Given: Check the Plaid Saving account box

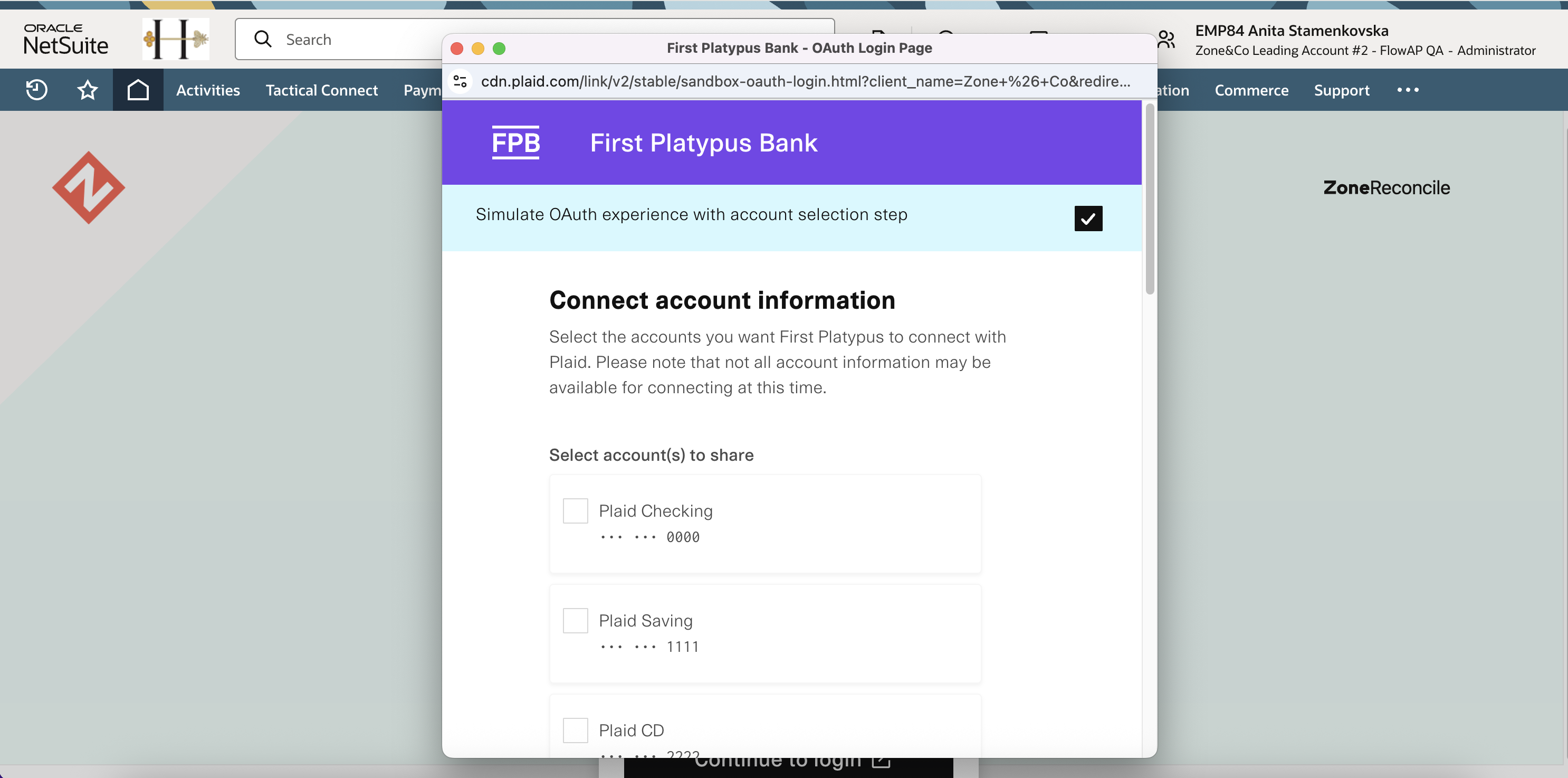Looking at the screenshot, I should [575, 620].
